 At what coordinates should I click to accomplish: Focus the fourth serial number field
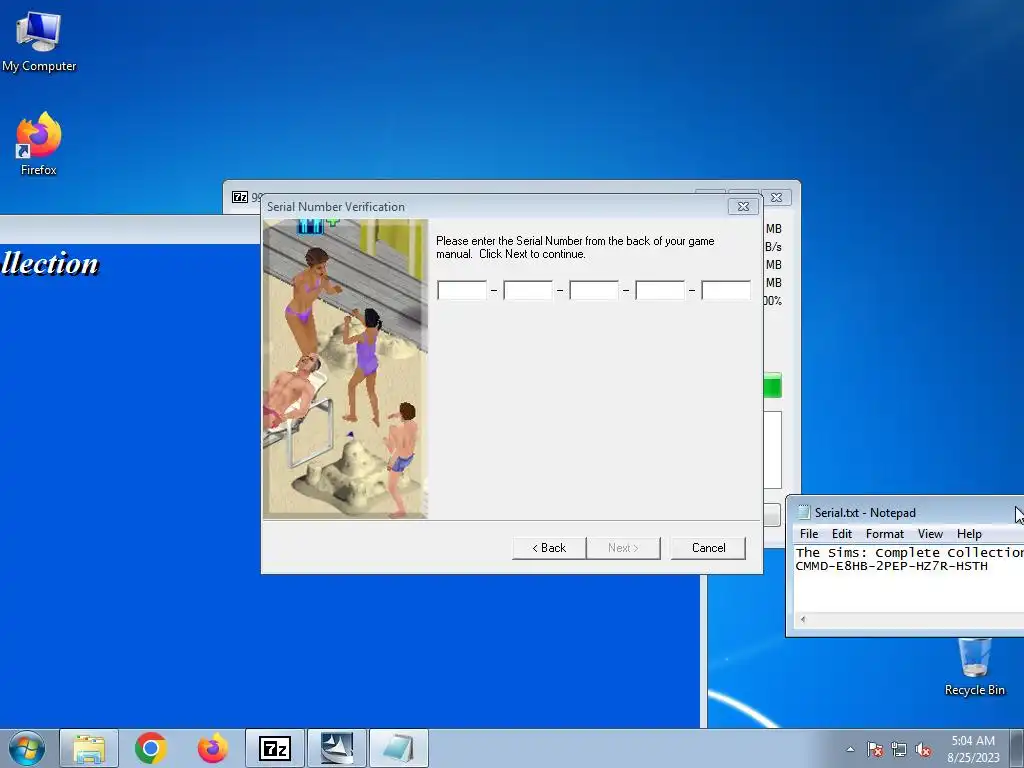660,290
